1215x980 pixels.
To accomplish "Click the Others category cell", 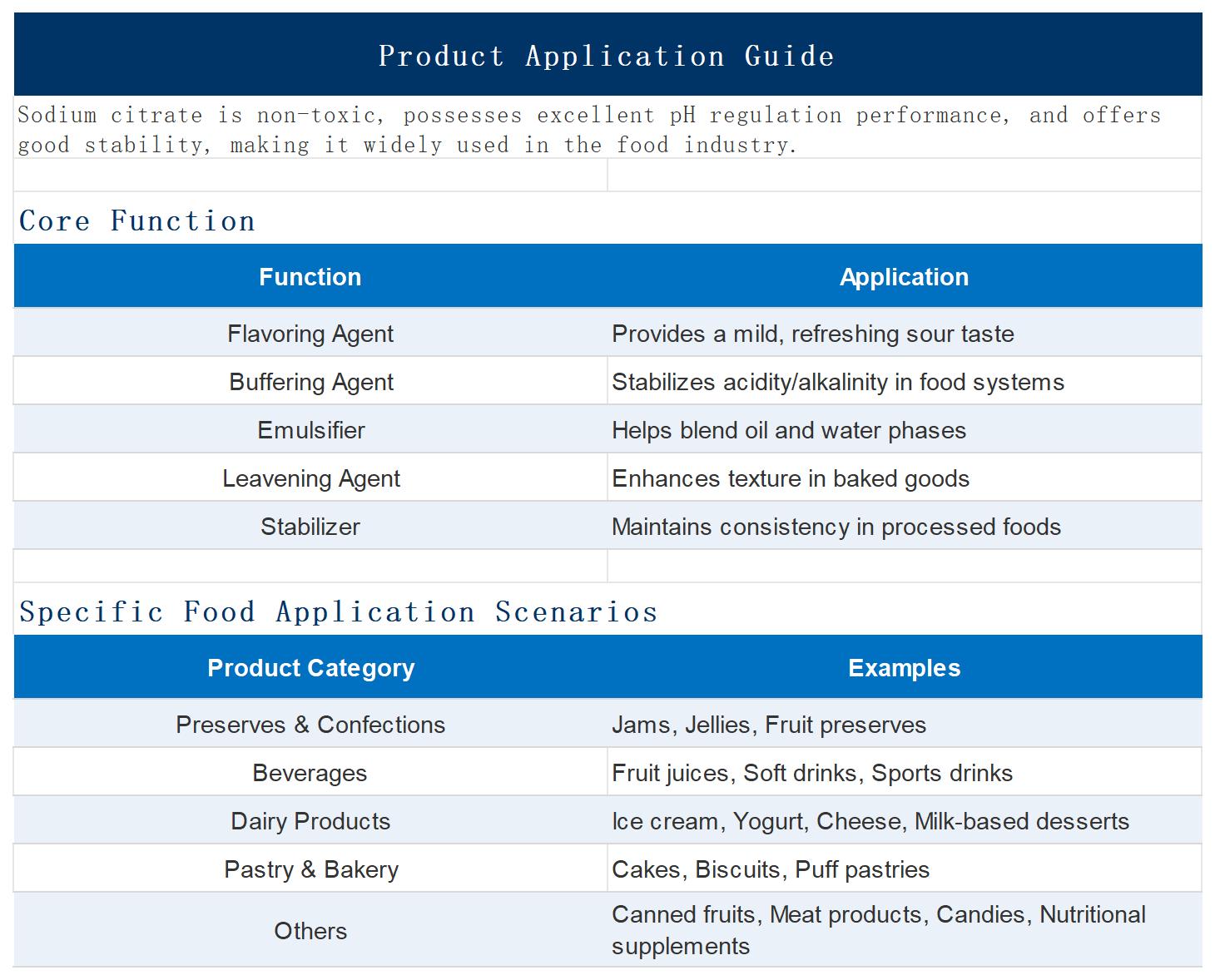I will [x=310, y=930].
